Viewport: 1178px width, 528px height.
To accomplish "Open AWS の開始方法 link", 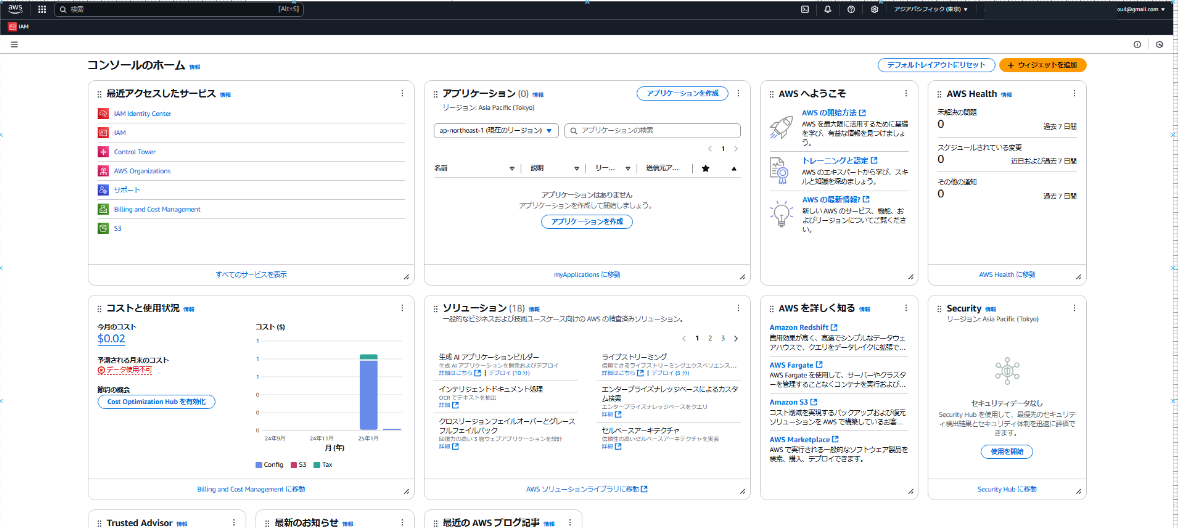I will pyautogui.click(x=834, y=113).
